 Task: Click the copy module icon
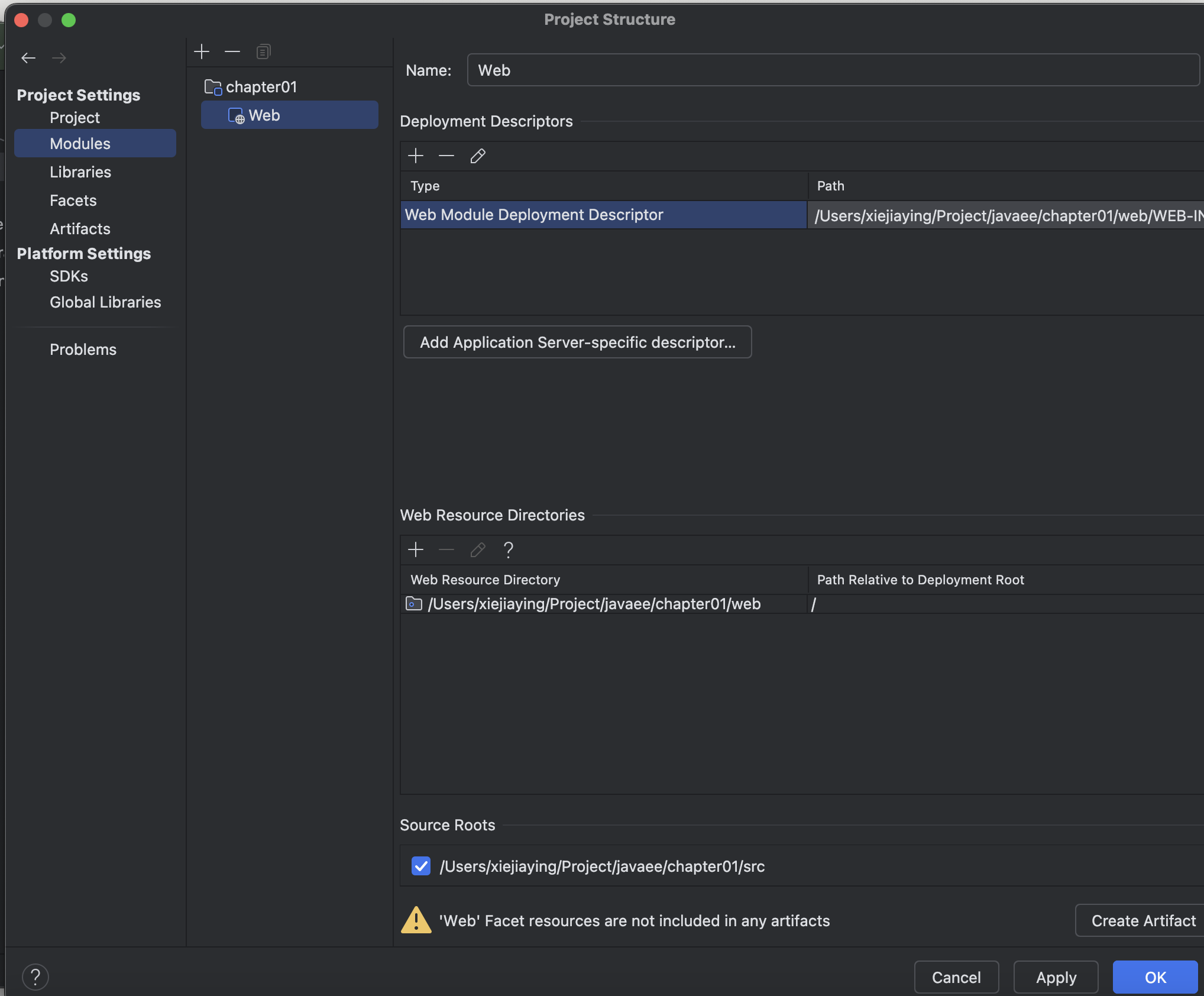click(x=263, y=51)
